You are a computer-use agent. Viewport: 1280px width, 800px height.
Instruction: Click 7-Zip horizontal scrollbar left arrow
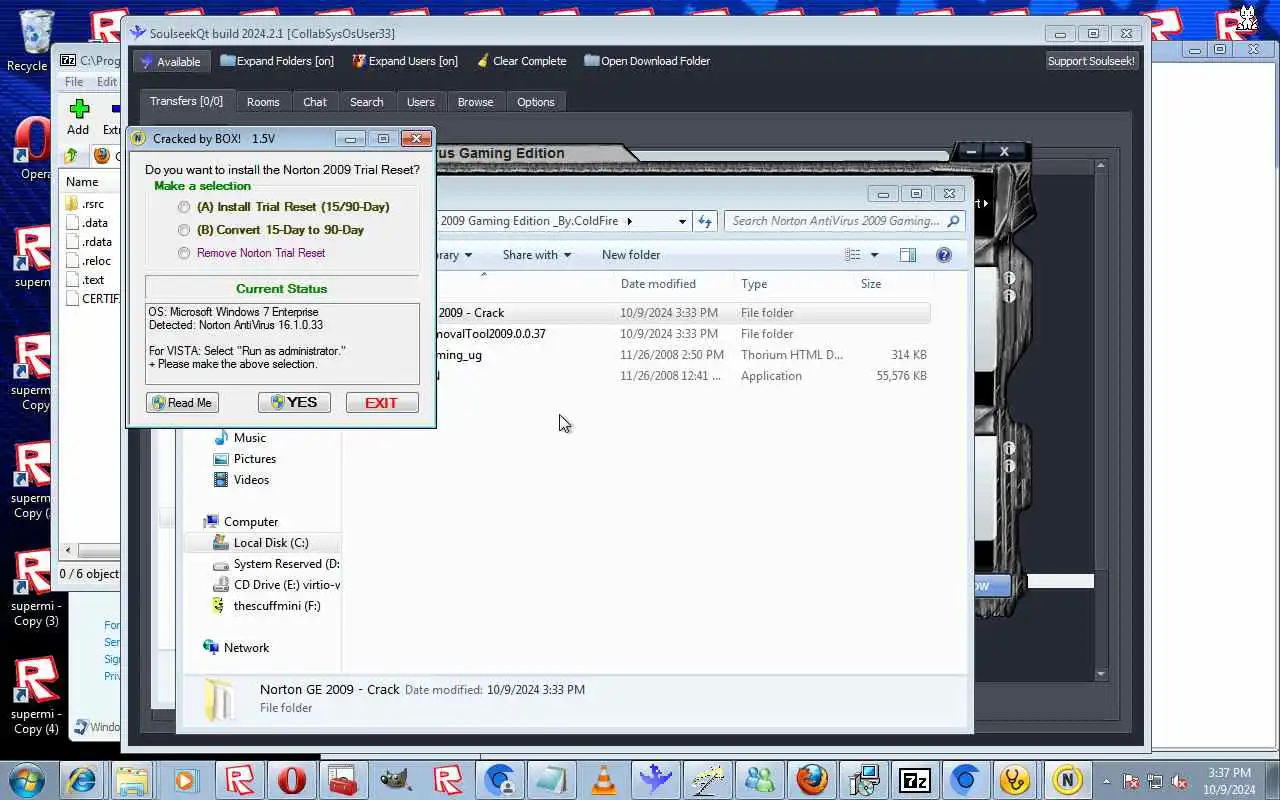click(x=68, y=550)
